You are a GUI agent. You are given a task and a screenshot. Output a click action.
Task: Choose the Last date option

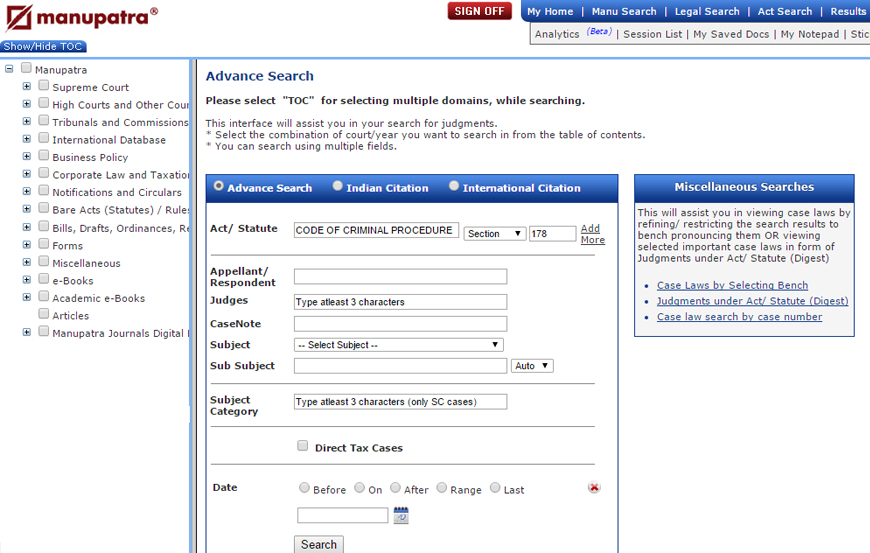click(x=495, y=488)
